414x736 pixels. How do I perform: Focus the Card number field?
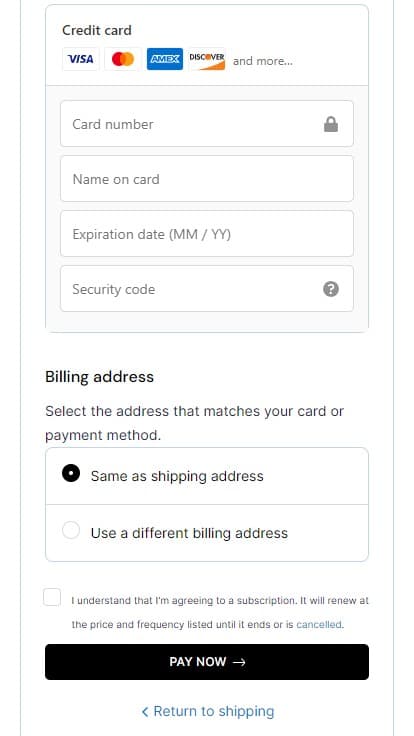207,124
